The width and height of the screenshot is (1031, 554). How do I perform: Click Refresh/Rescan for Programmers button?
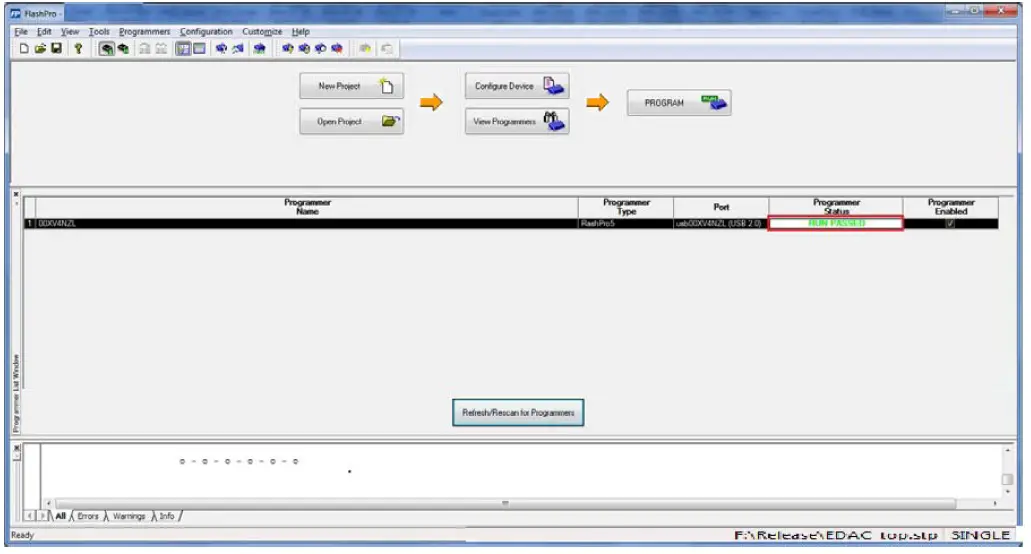(x=518, y=413)
